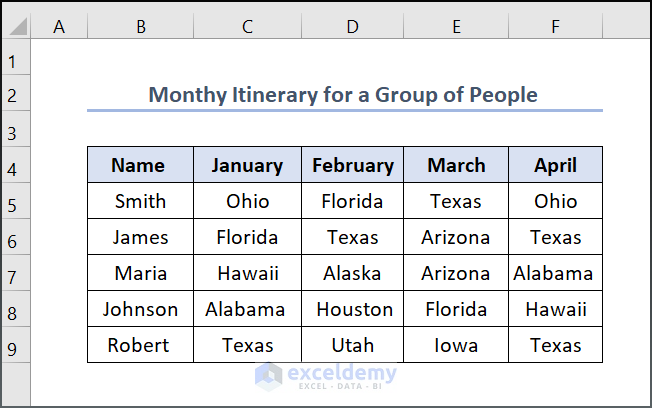
Task: Select column B header
Action: point(140,28)
